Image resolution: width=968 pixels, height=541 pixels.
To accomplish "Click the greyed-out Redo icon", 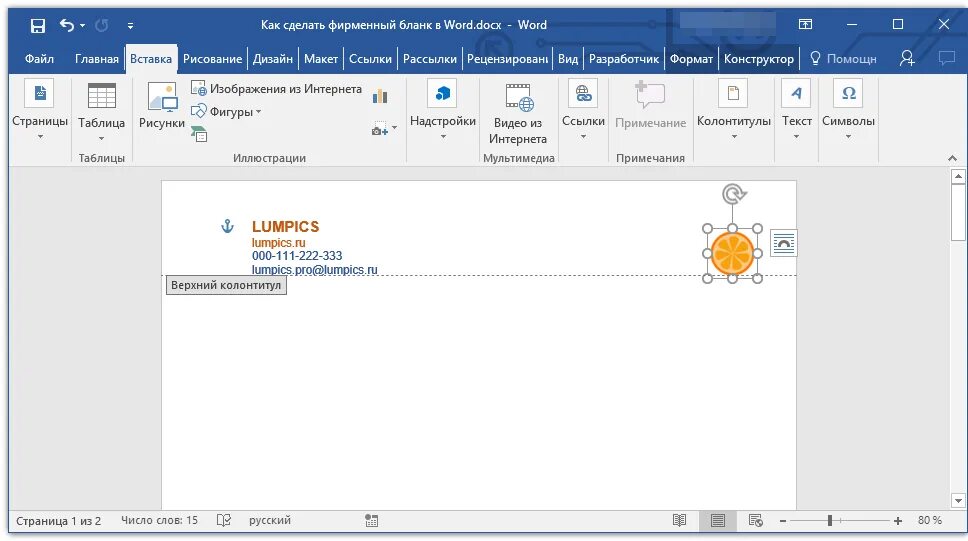I will click(x=102, y=25).
